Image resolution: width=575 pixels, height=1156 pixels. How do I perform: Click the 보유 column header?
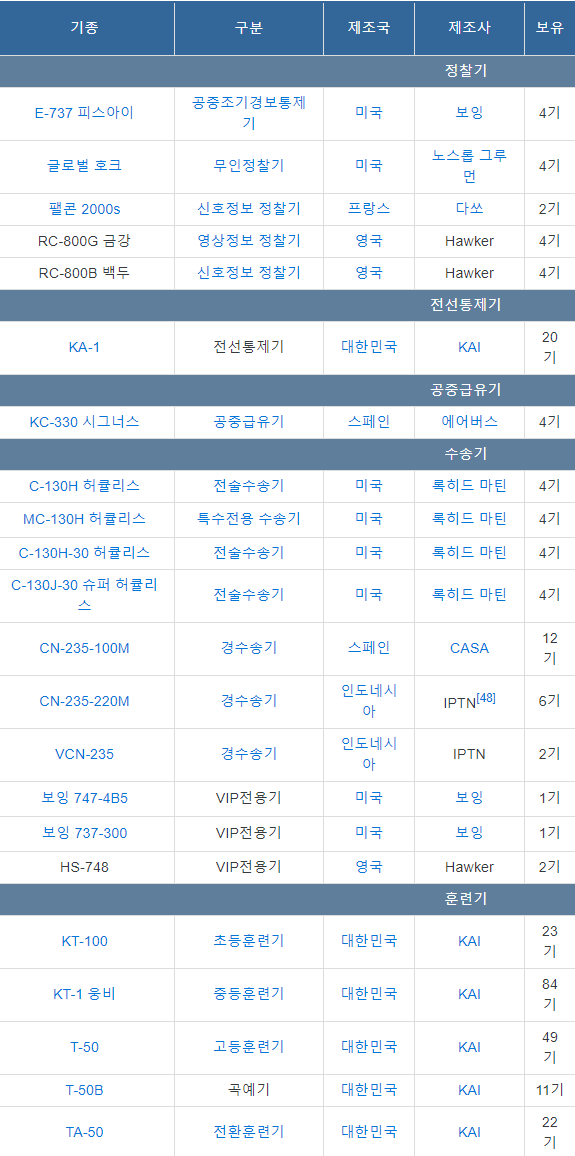click(x=549, y=29)
